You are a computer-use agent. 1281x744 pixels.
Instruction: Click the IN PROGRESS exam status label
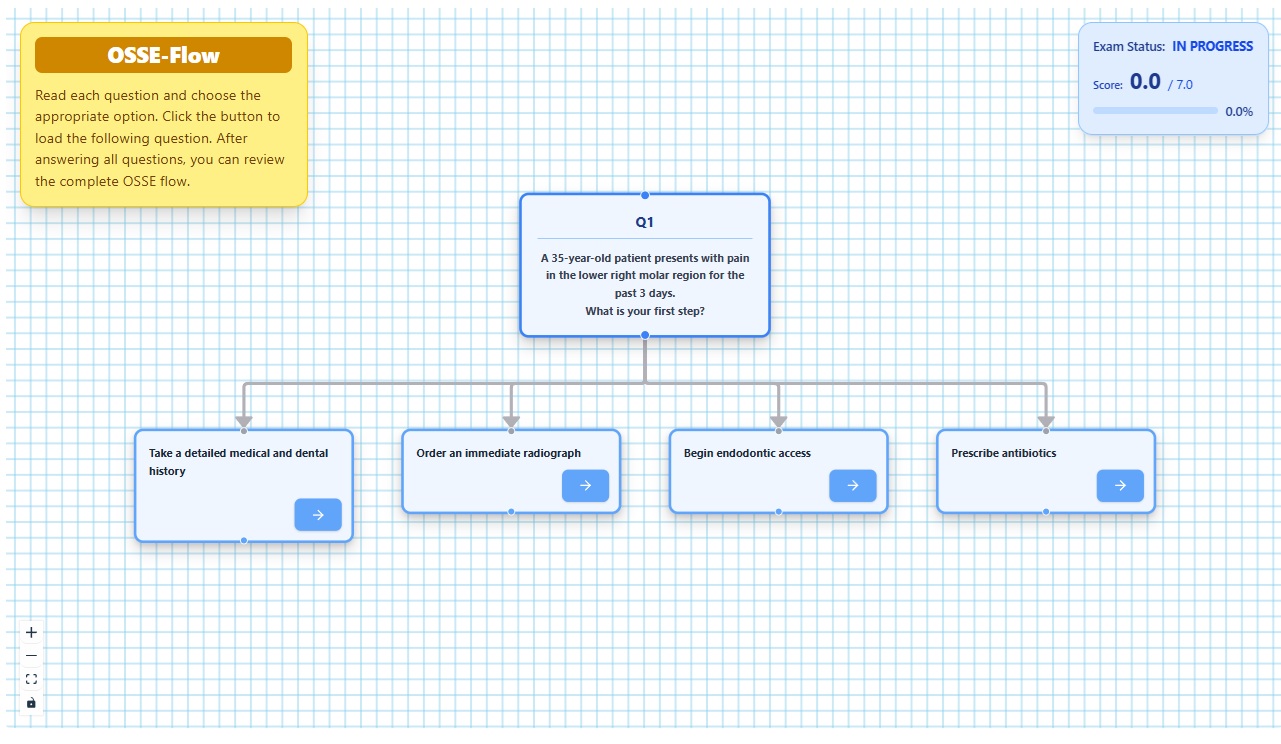[x=1212, y=46]
